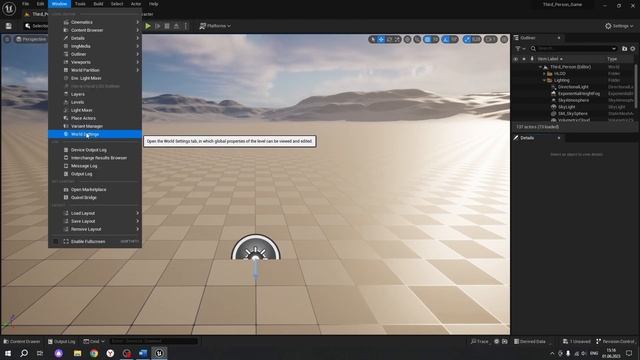This screenshot has height=360, width=640.
Task: Open the Perspective view mode dropdown
Action: click(x=31, y=39)
